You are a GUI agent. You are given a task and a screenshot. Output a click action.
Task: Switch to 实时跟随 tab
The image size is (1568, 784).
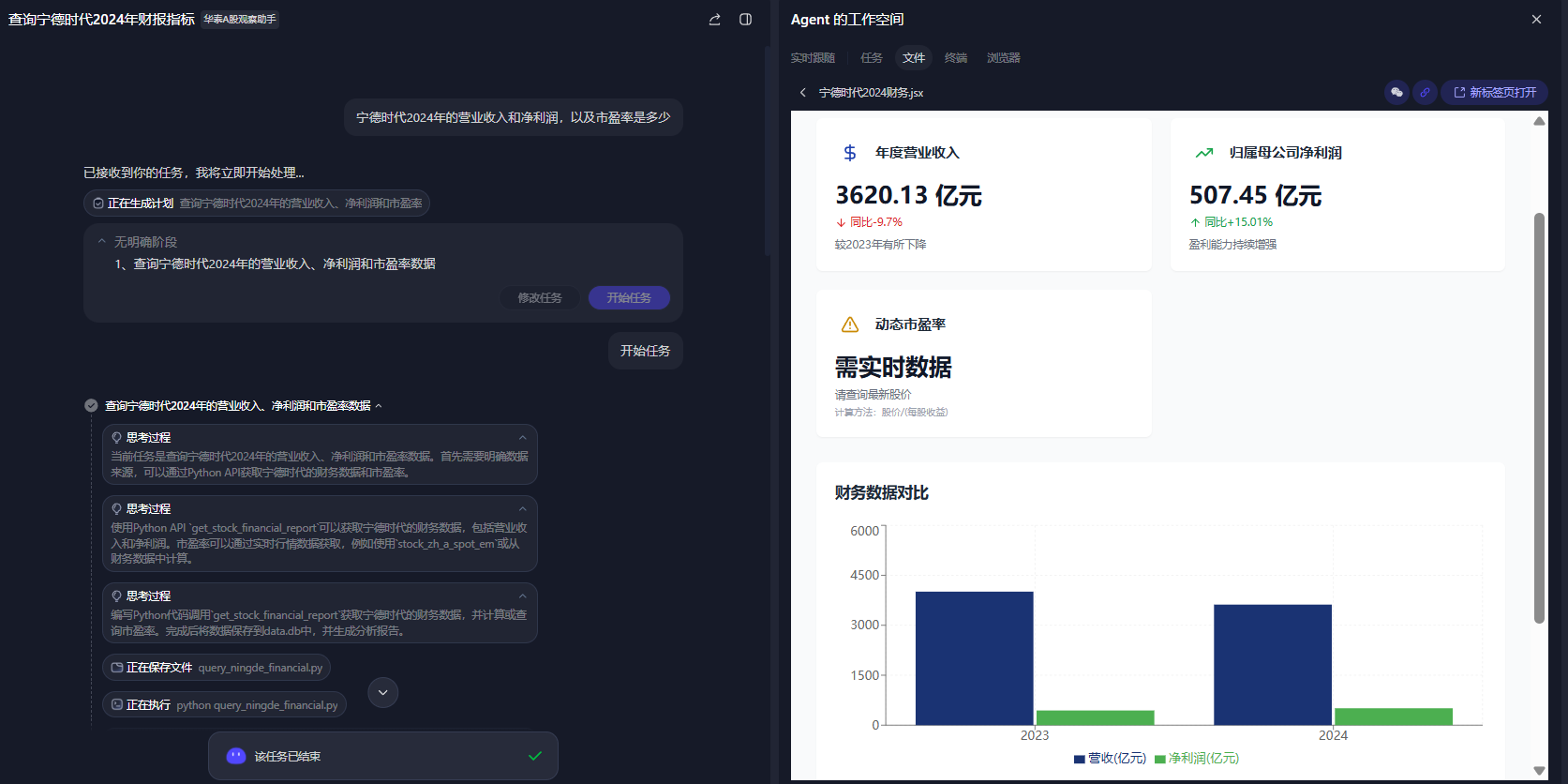813,58
